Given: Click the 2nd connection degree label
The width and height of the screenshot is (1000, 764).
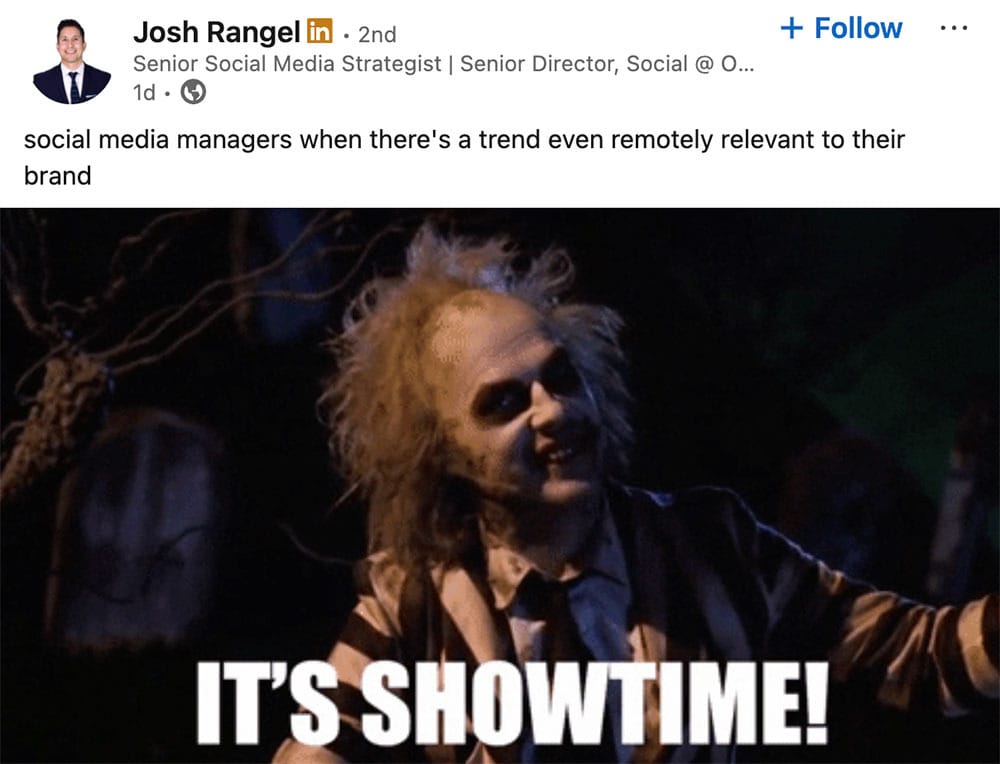Looking at the screenshot, I should (x=377, y=34).
